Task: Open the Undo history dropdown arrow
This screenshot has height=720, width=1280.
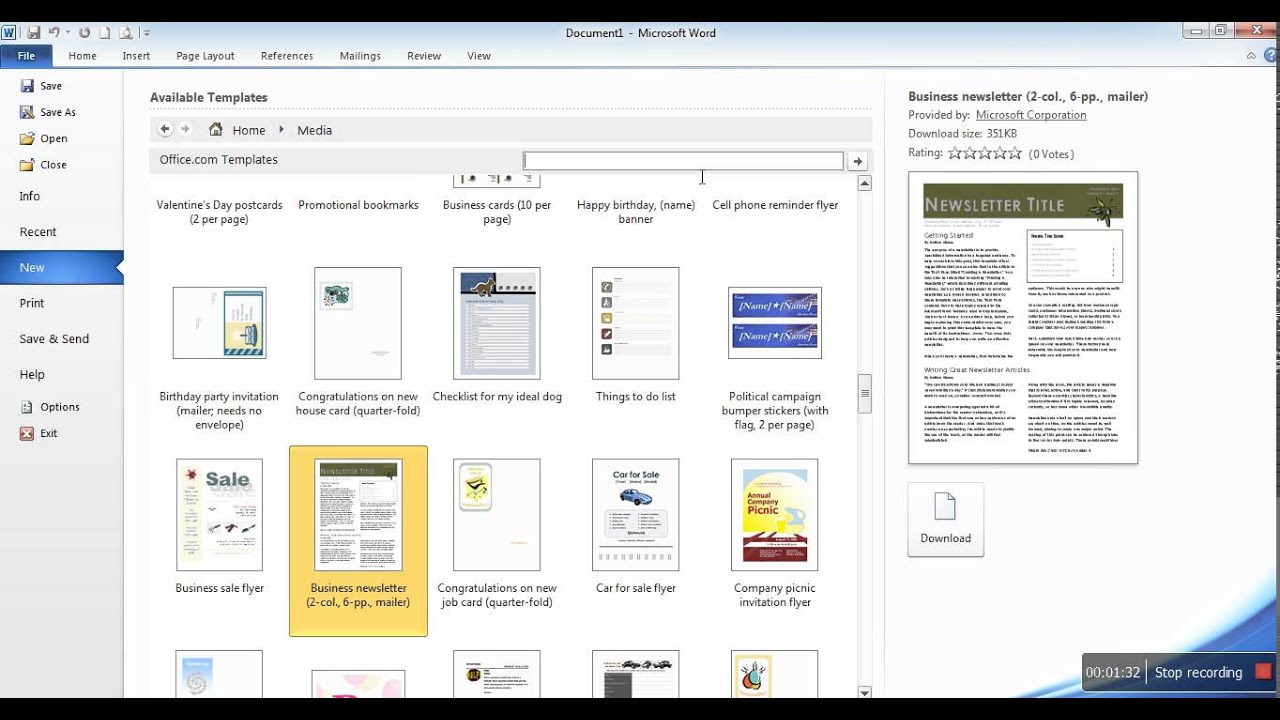Action: pyautogui.click(x=67, y=33)
